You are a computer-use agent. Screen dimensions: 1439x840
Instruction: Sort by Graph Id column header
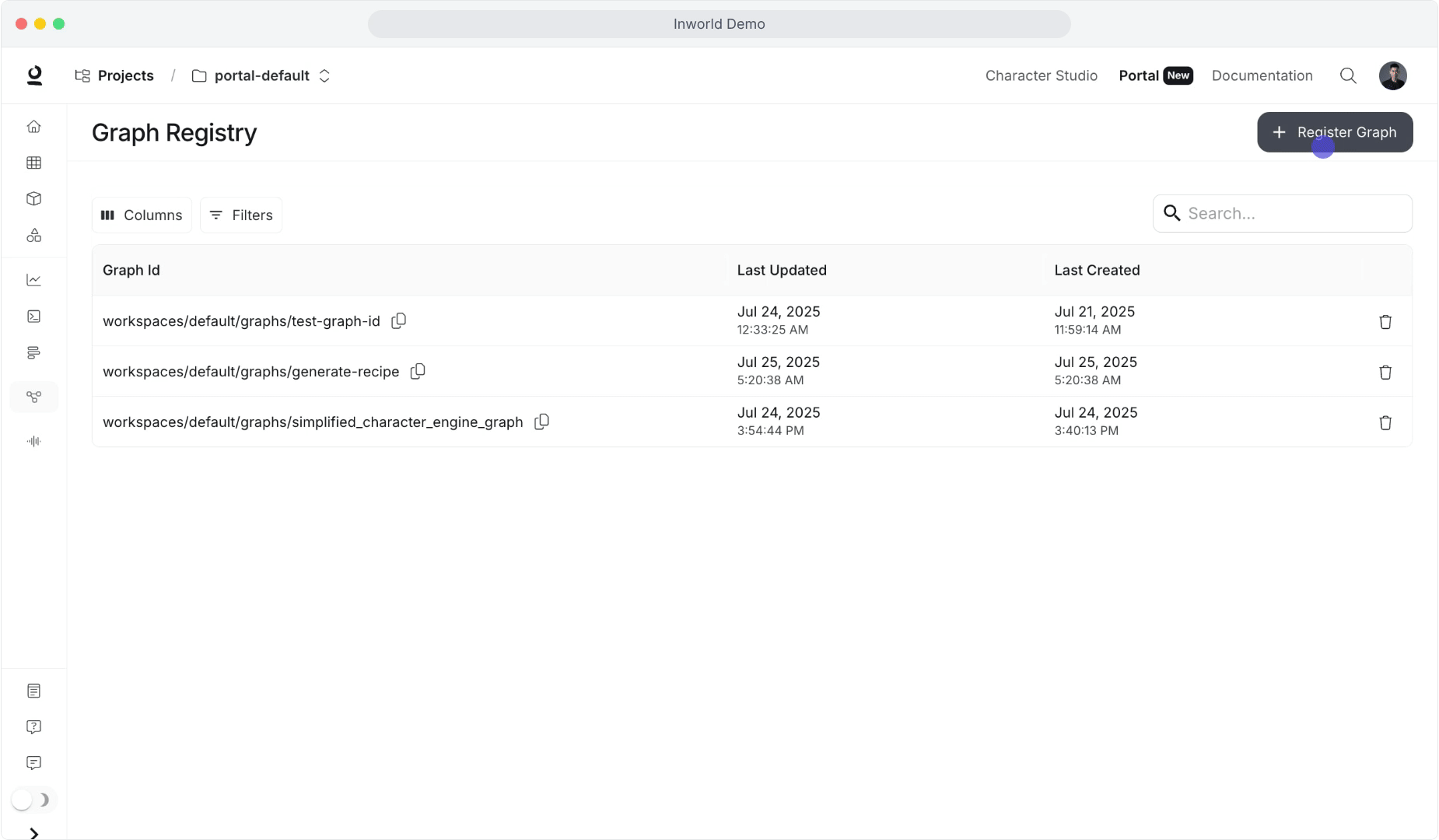pos(131,270)
